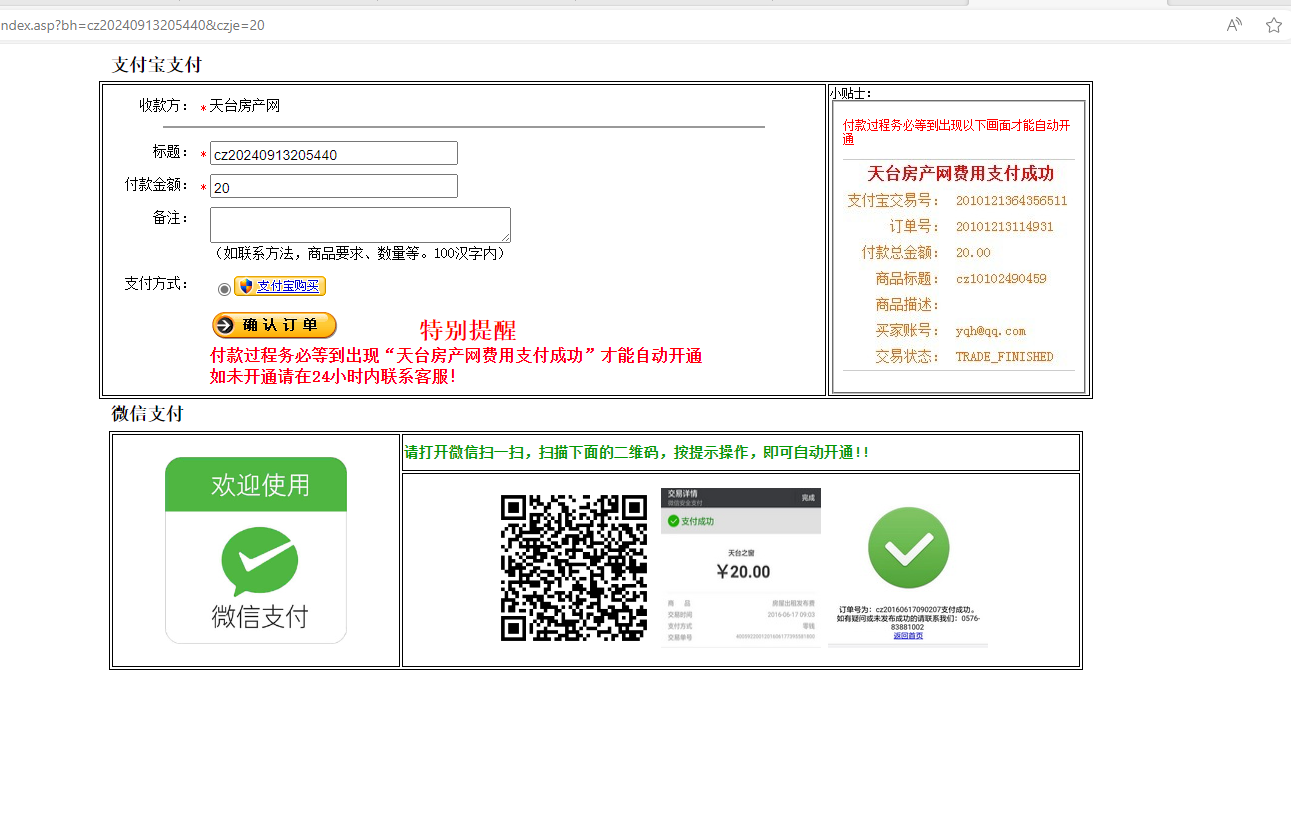Click the 小贴士 label
Viewport: 1291px width, 836px height.
tap(851, 93)
